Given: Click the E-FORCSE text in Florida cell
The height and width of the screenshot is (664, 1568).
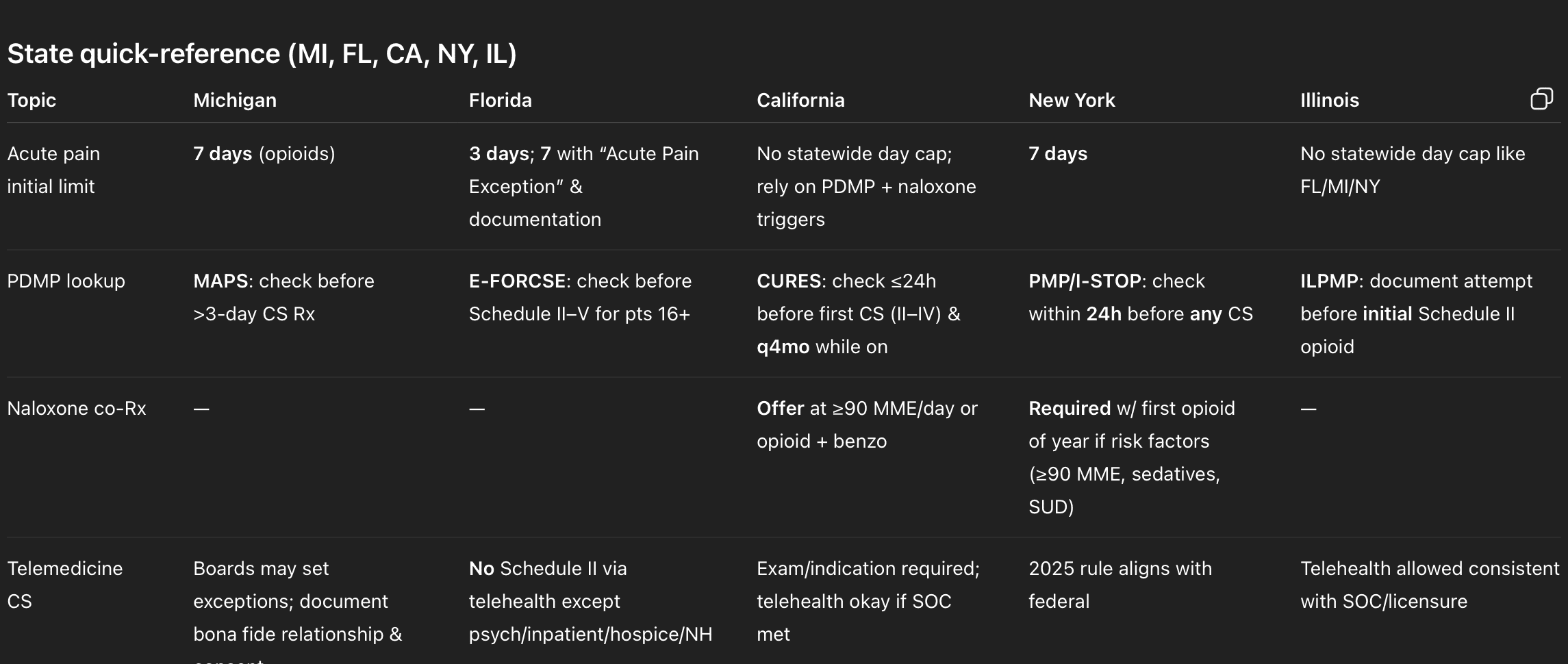Looking at the screenshot, I should tap(517, 281).
